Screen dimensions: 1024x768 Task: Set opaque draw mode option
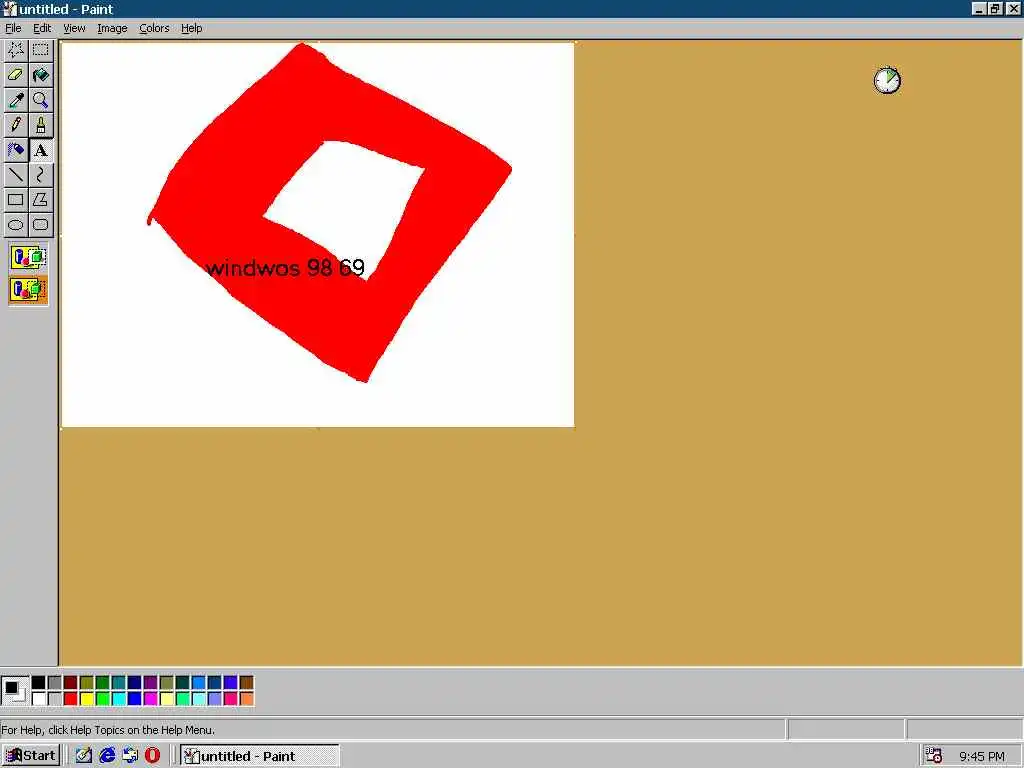tap(28, 257)
